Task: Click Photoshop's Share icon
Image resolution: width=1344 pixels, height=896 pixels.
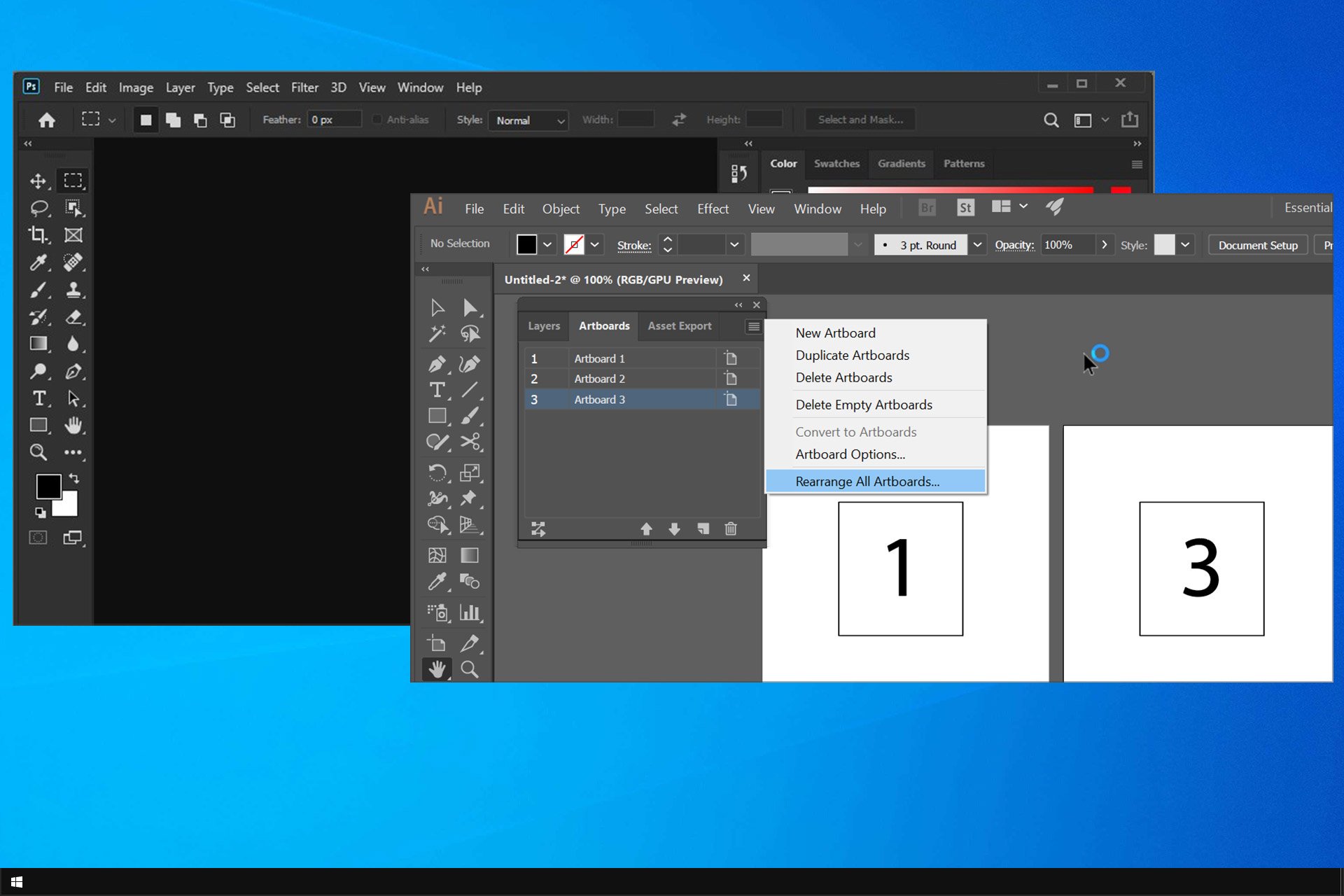Action: (1130, 120)
